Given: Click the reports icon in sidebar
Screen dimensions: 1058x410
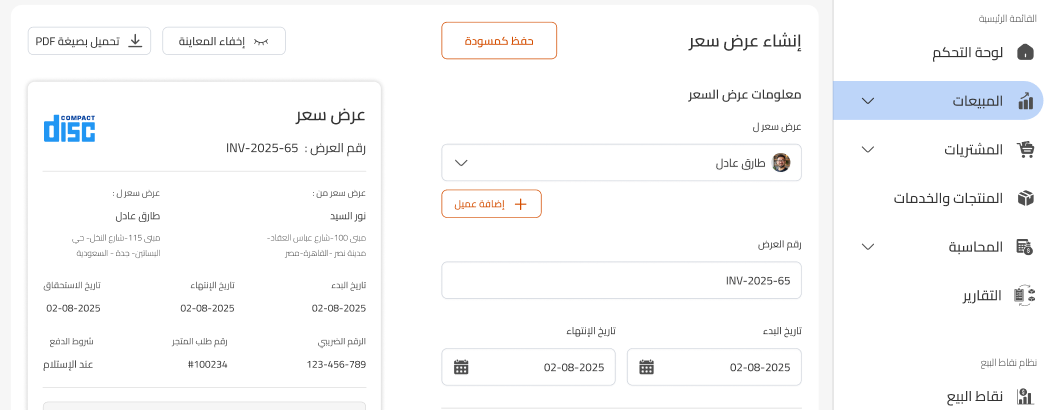Looking at the screenshot, I should pos(1025,295).
